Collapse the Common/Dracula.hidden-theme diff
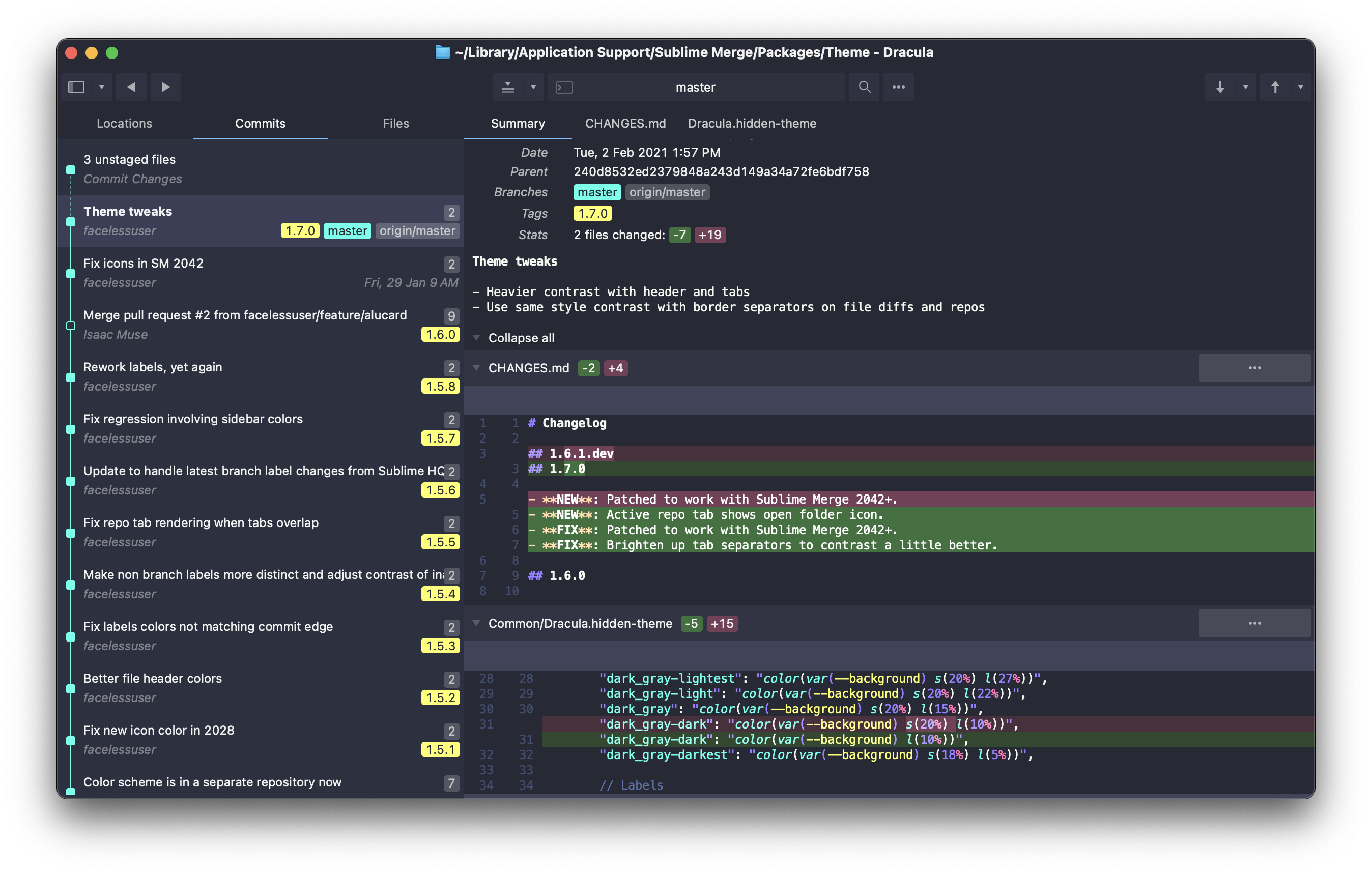1372x874 pixels. [478, 623]
